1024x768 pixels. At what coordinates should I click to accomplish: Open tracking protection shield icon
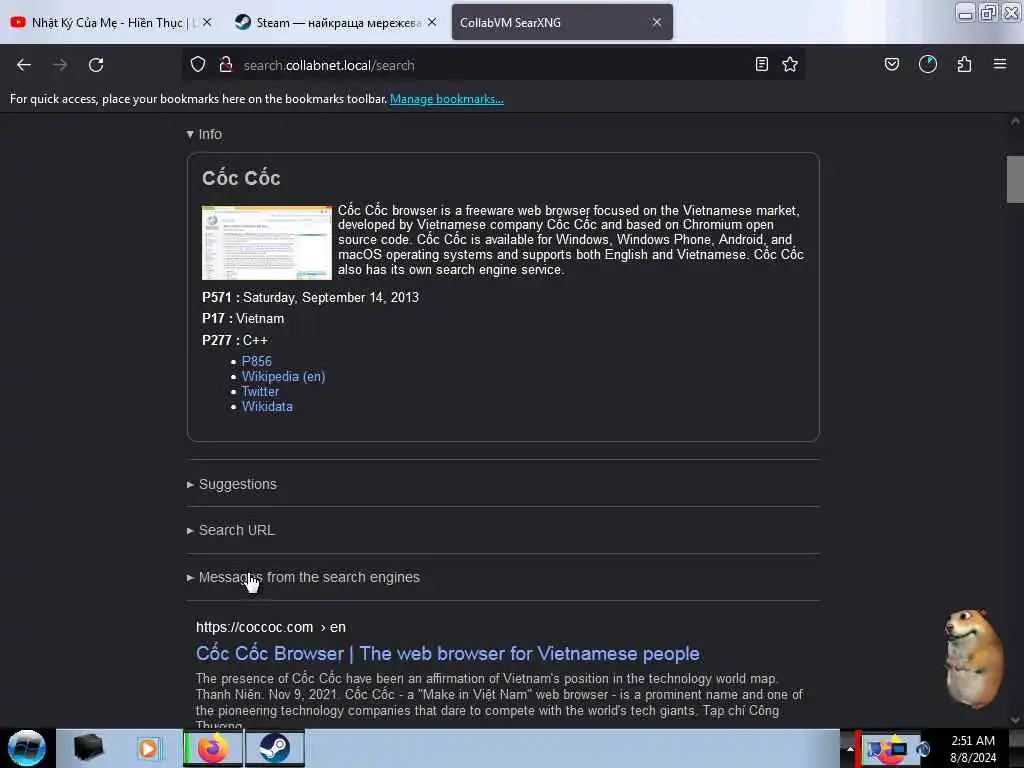198,64
